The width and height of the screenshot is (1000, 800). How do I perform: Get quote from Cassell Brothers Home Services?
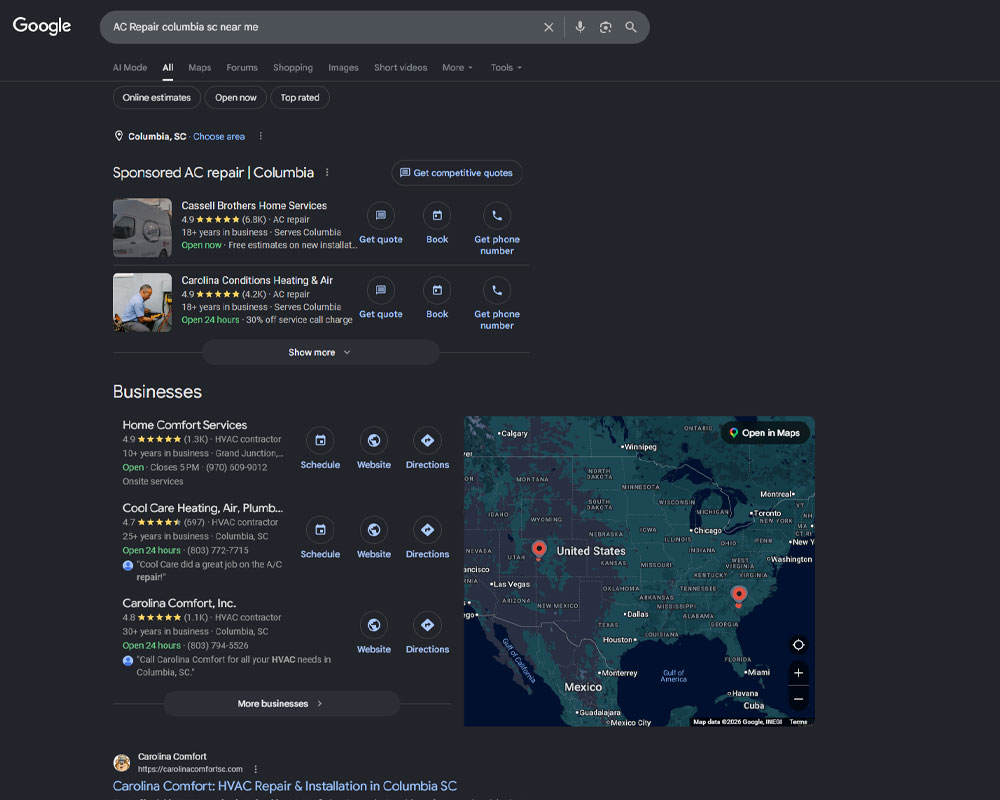tap(381, 224)
